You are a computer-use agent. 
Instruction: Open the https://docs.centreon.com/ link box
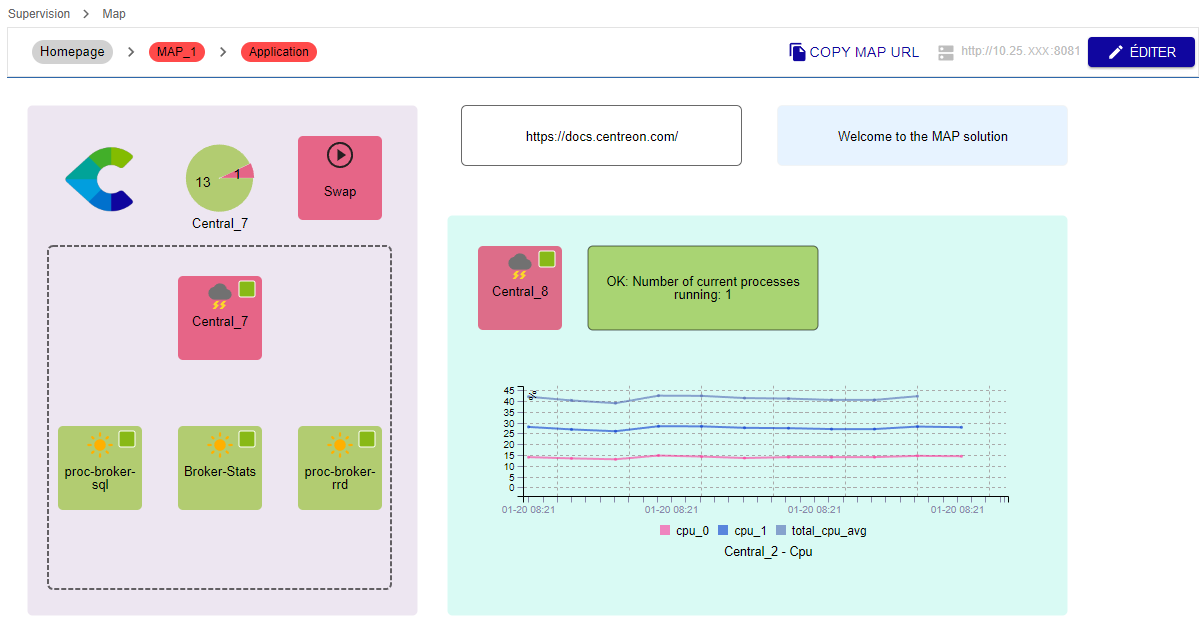click(601, 135)
